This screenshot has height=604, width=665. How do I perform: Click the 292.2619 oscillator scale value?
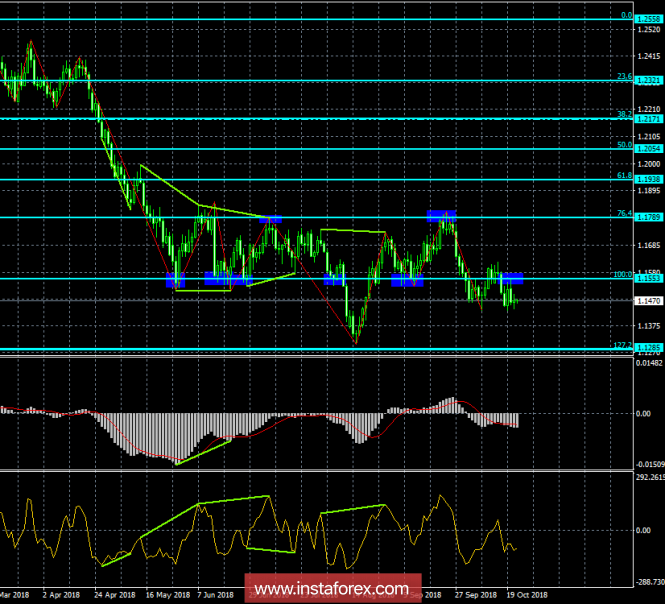[x=648, y=477]
